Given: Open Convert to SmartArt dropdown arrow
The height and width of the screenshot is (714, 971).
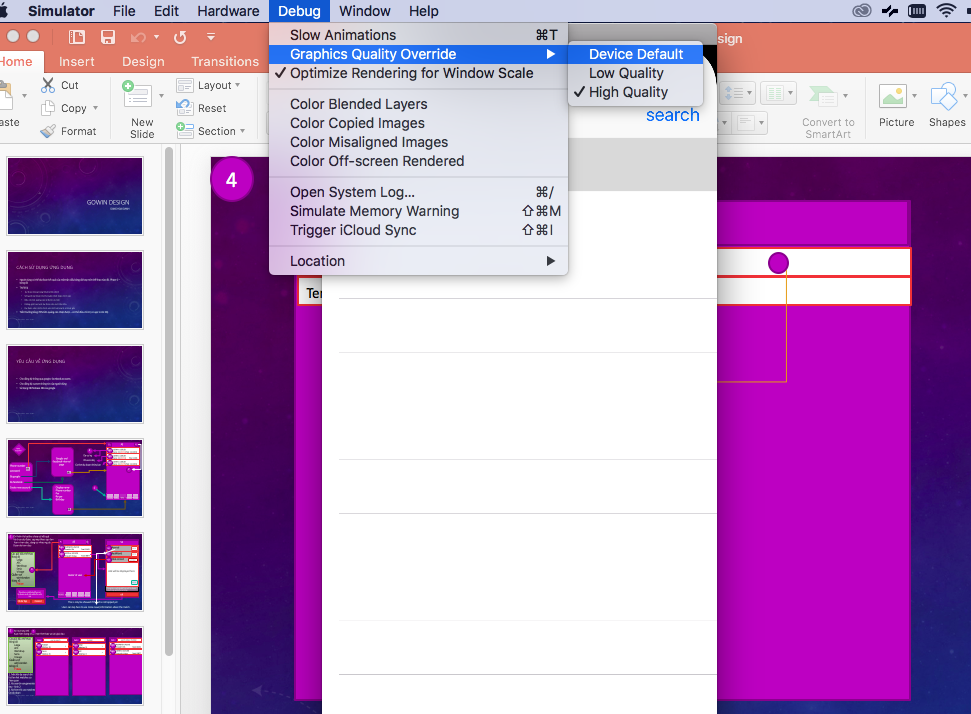Looking at the screenshot, I should tap(845, 96).
